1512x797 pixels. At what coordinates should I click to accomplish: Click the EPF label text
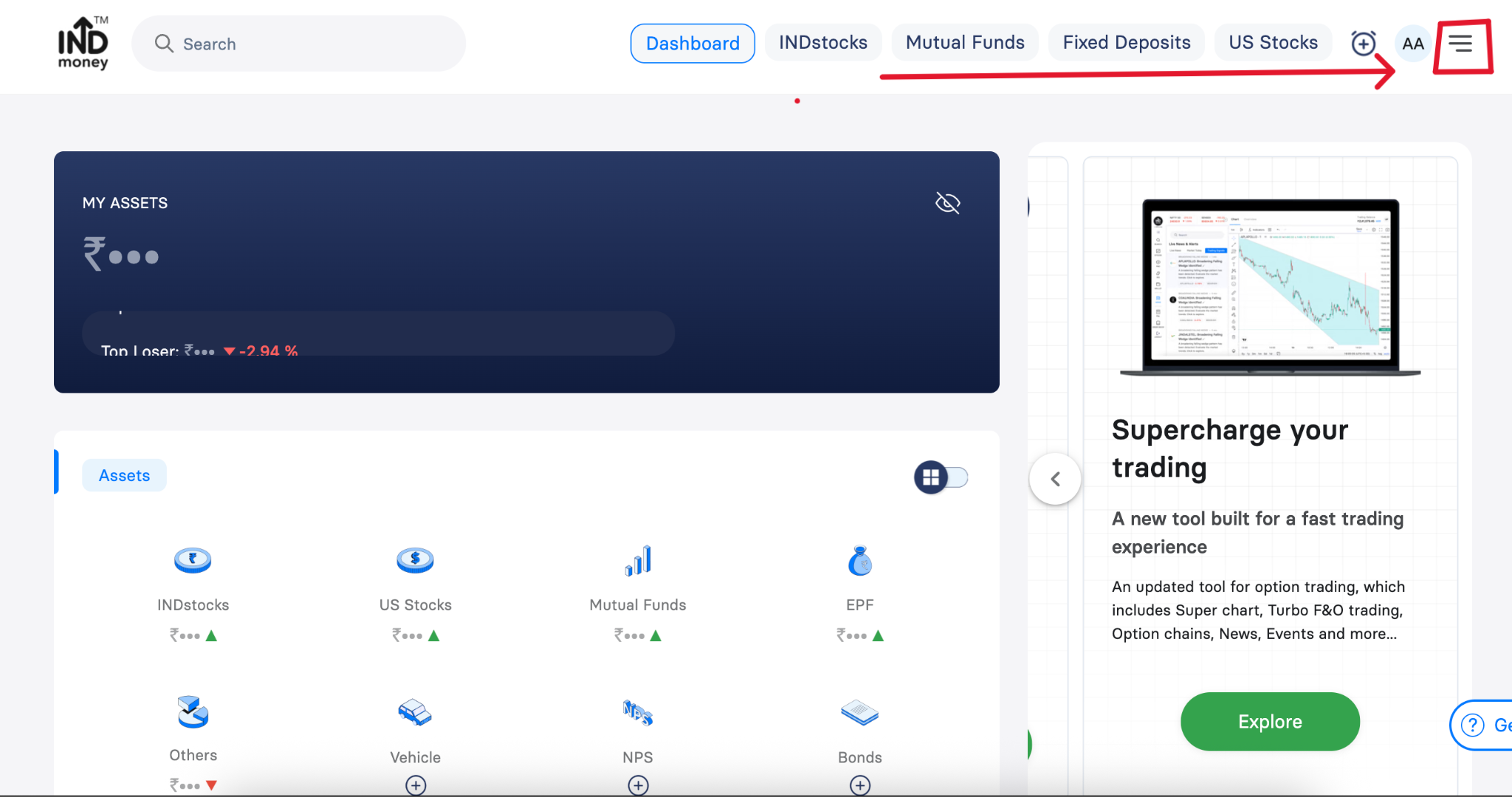(x=860, y=605)
